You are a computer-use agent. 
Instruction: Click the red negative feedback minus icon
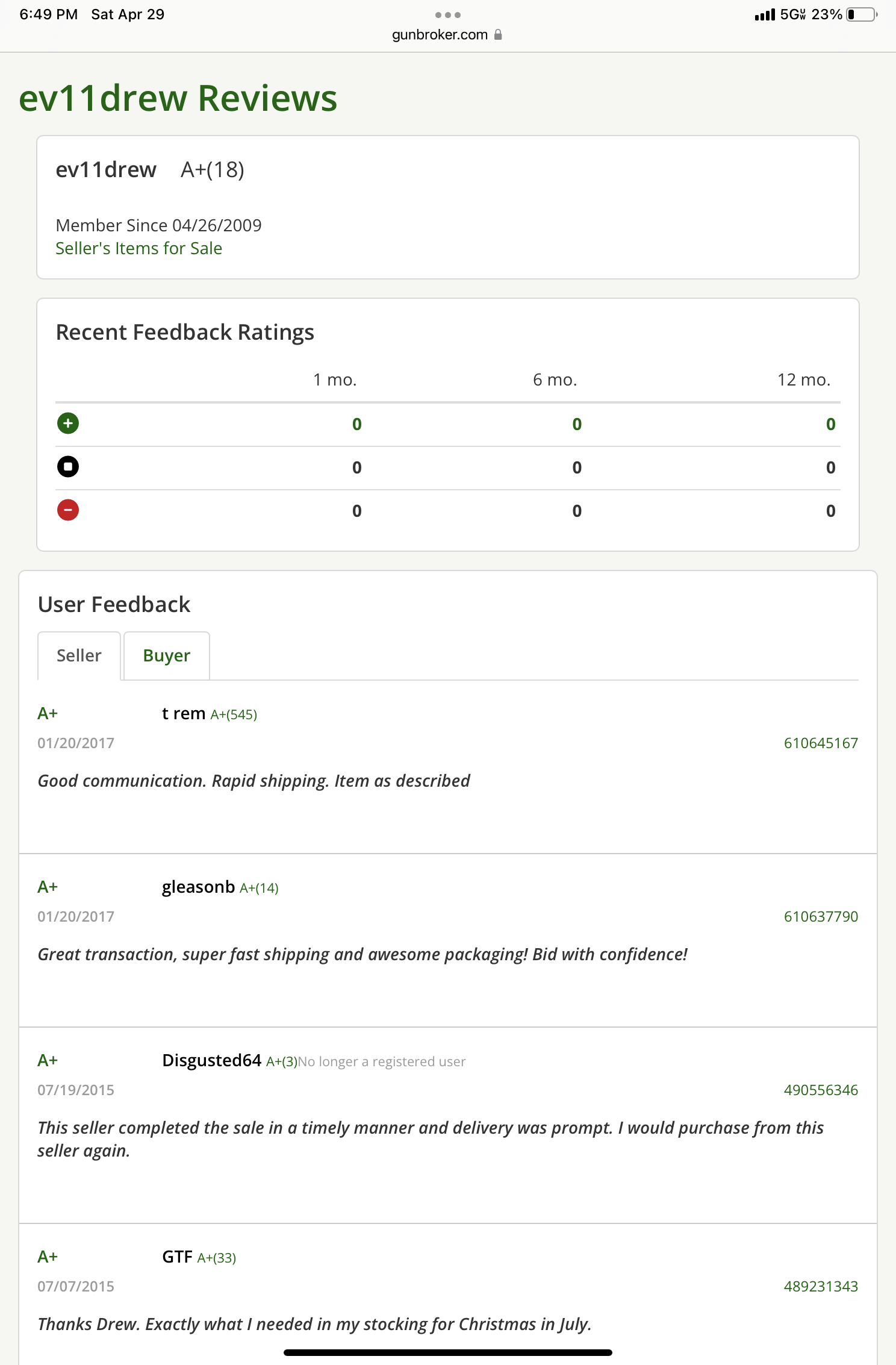68,510
